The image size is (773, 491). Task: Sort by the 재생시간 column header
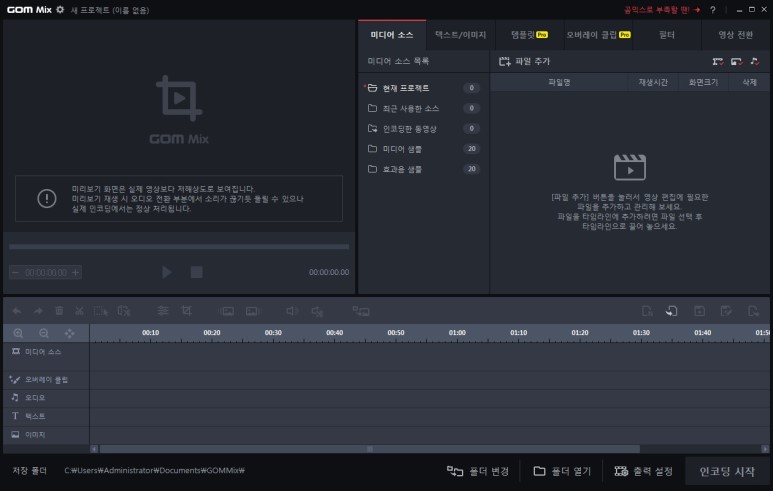653,82
